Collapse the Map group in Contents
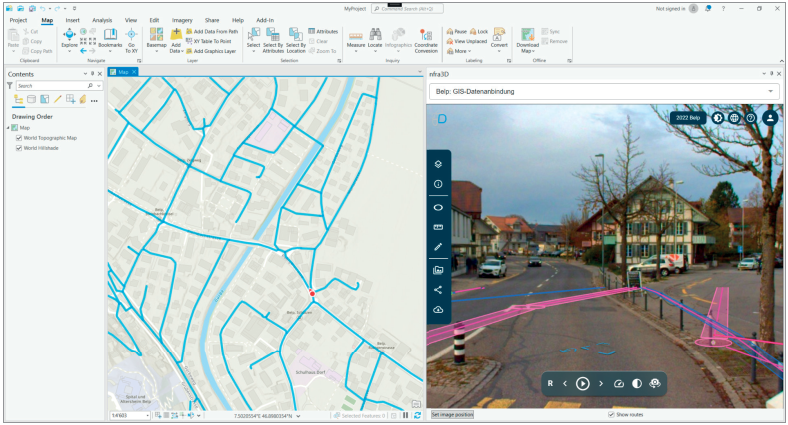Image resolution: width=788 pixels, height=425 pixels. point(8,128)
